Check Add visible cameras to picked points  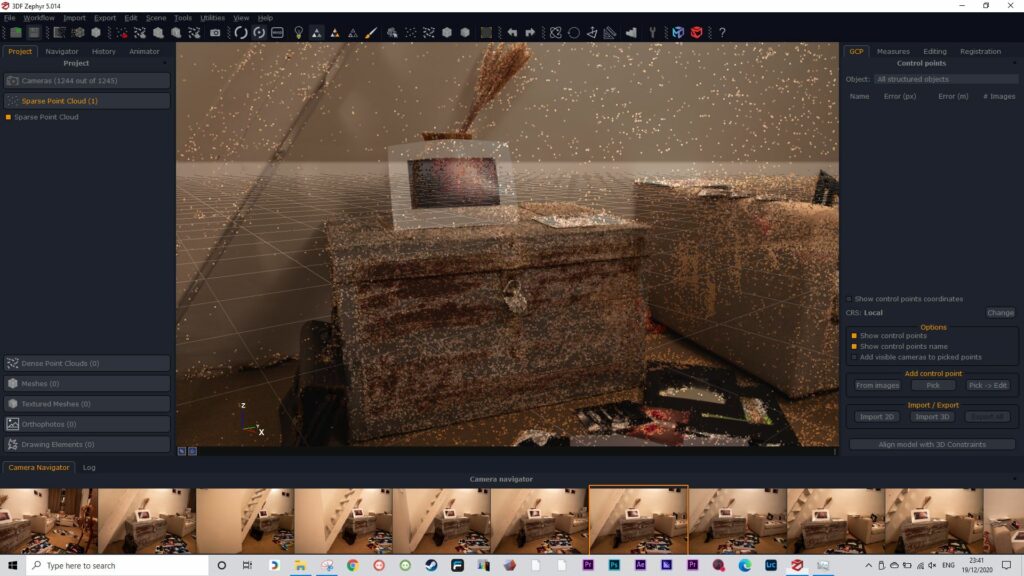tap(854, 357)
